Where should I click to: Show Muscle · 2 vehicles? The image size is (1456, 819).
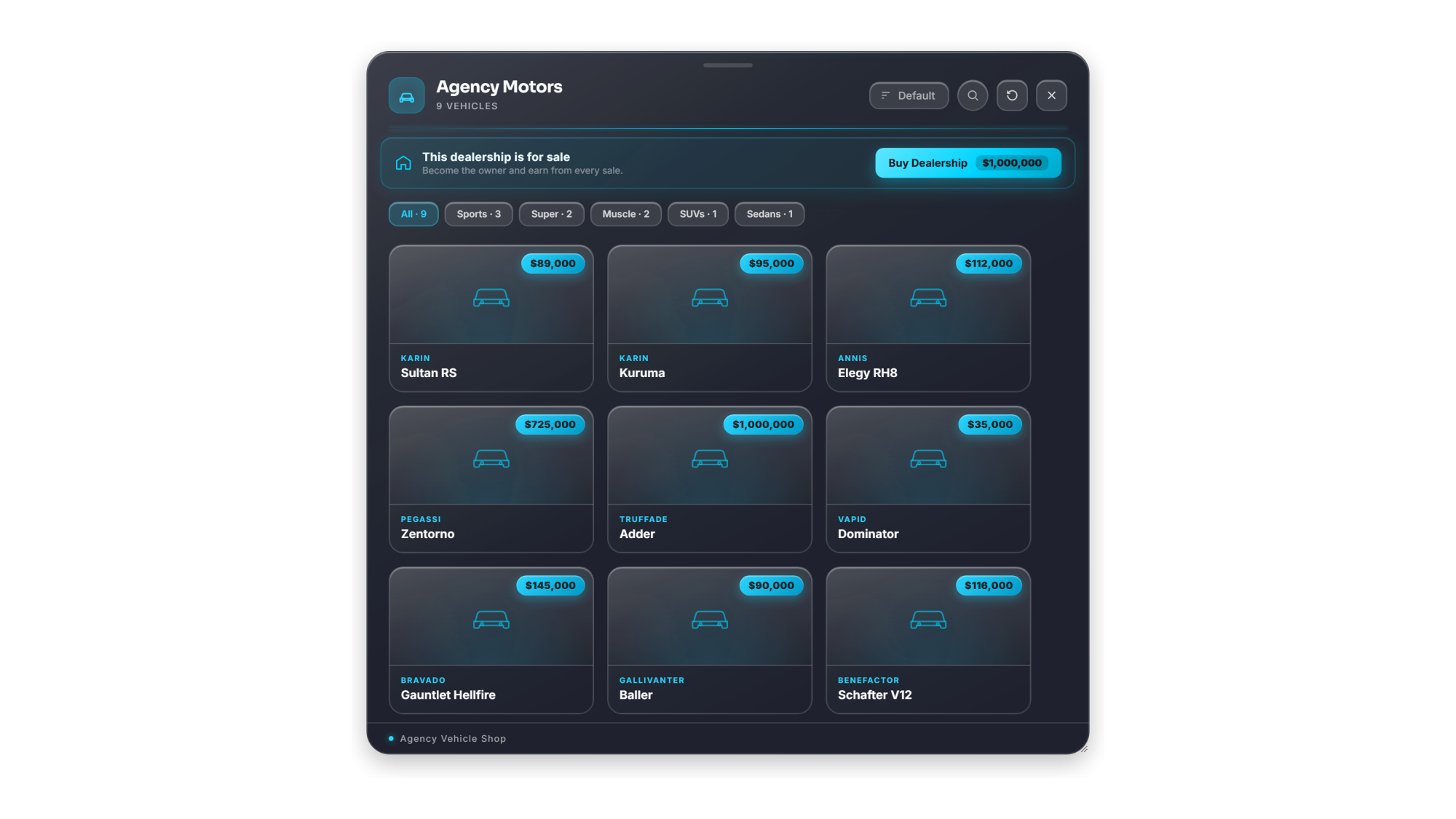626,214
